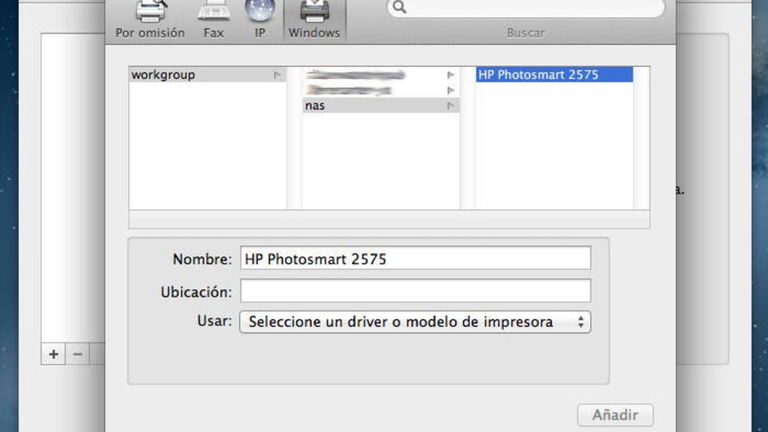Image resolution: width=768 pixels, height=432 pixels.
Task: Click the search magnifier icon
Action: point(400,7)
